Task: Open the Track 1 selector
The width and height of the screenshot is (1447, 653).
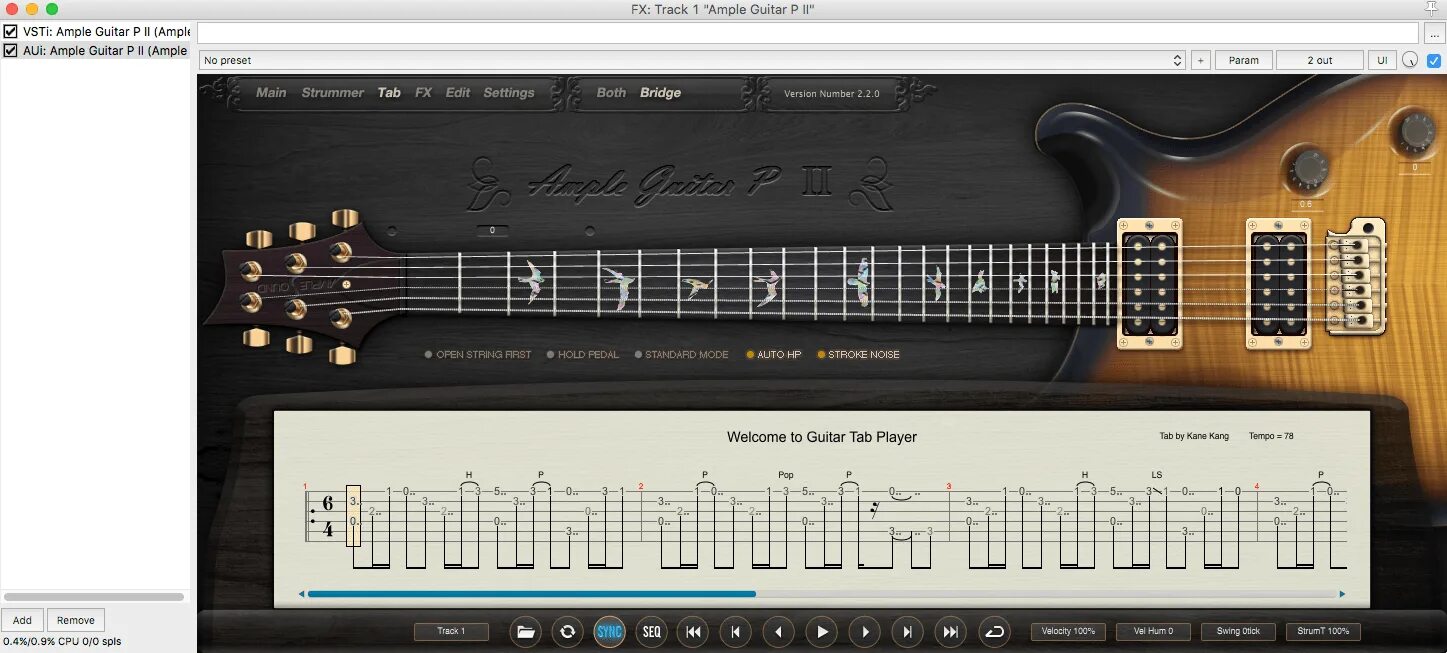Action: pyautogui.click(x=452, y=631)
